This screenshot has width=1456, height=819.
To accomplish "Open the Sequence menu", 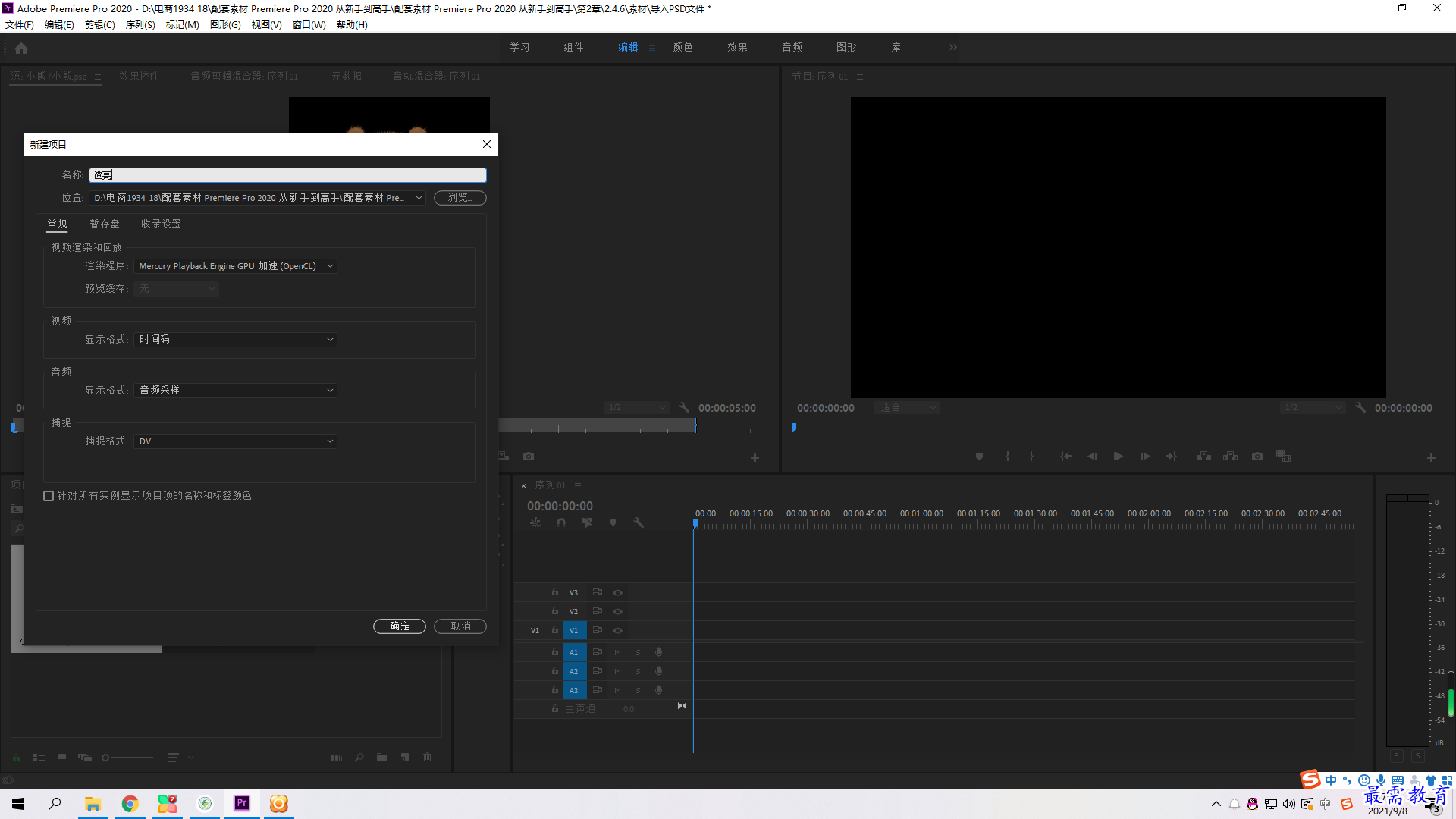I will 140,25.
